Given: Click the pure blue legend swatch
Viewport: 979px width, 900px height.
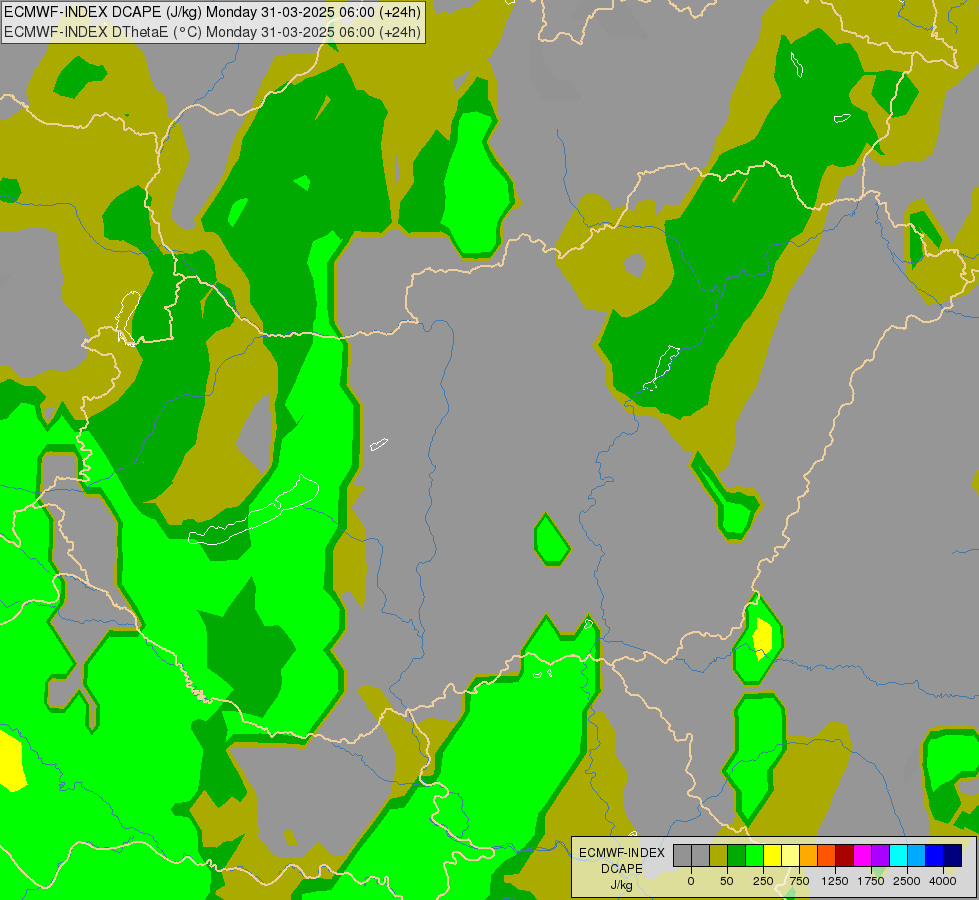Looking at the screenshot, I should point(935,855).
